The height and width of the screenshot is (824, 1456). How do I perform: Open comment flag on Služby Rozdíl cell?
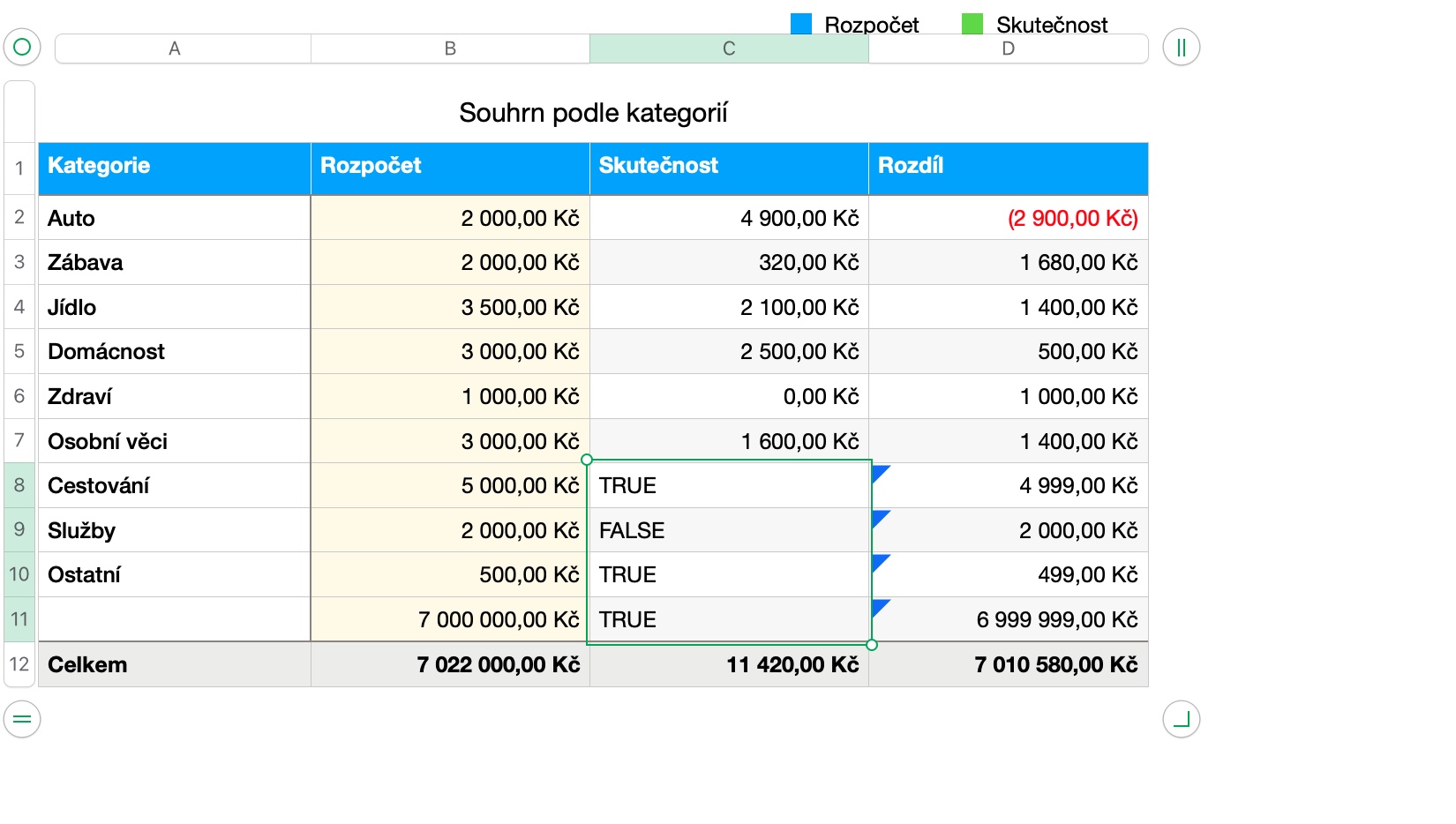pos(879,517)
